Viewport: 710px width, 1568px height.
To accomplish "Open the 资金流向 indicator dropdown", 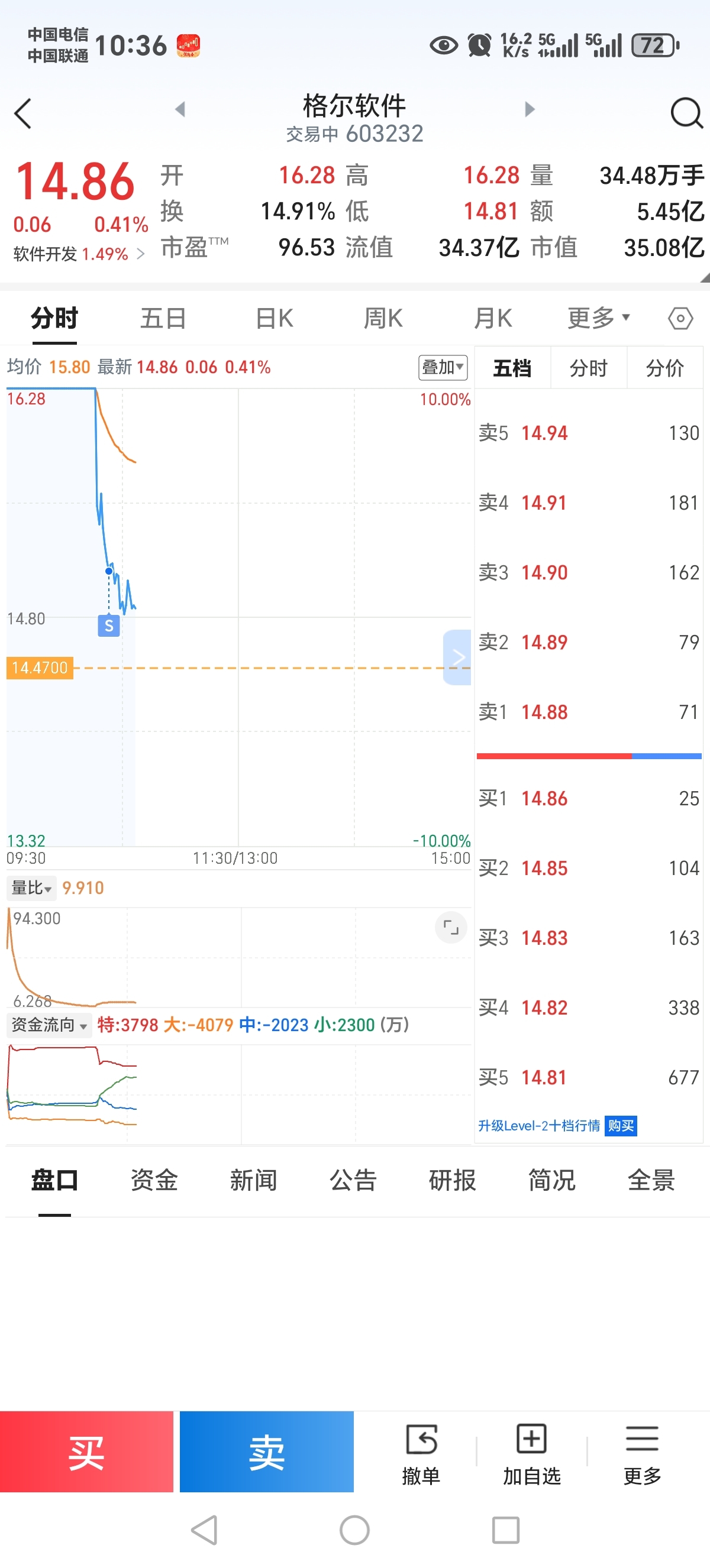I will click(49, 1025).
